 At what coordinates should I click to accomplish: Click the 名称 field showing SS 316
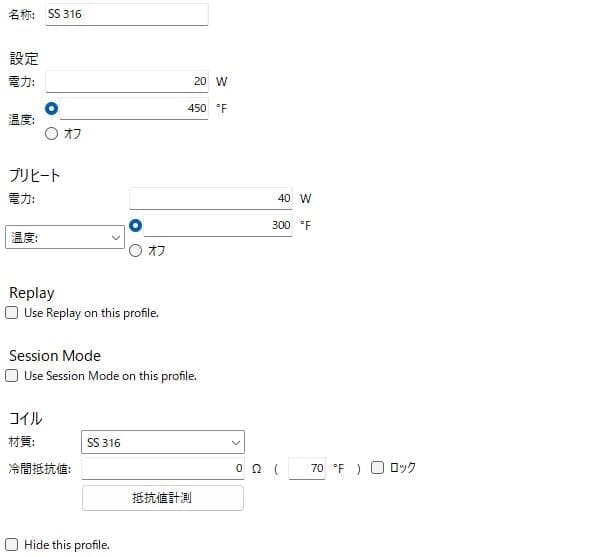click(x=127, y=14)
